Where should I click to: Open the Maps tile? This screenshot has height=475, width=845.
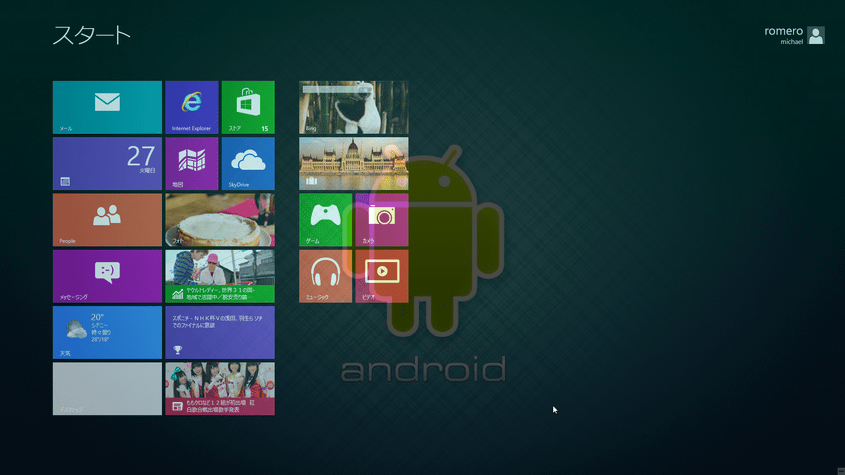point(192,163)
